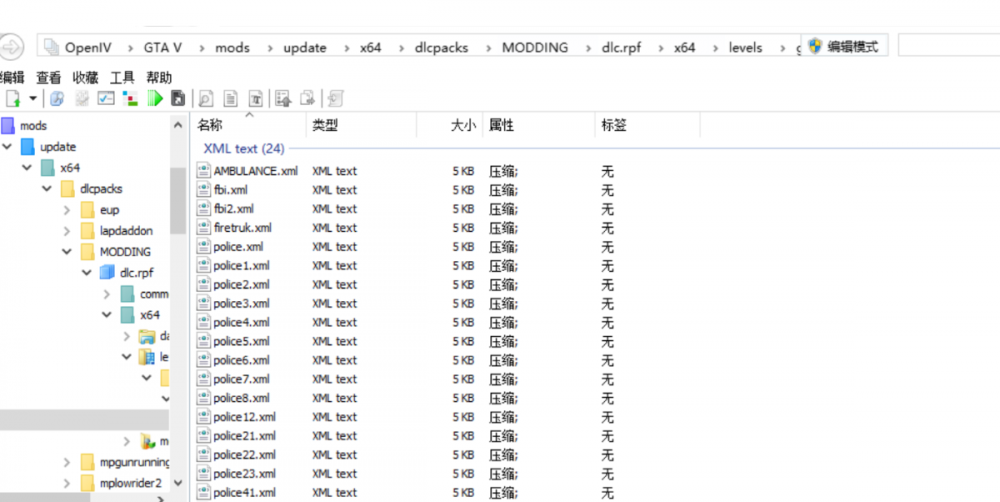1000x502 pixels.
Task: Expand the mpgunrunning folder node
Action: 67,462
